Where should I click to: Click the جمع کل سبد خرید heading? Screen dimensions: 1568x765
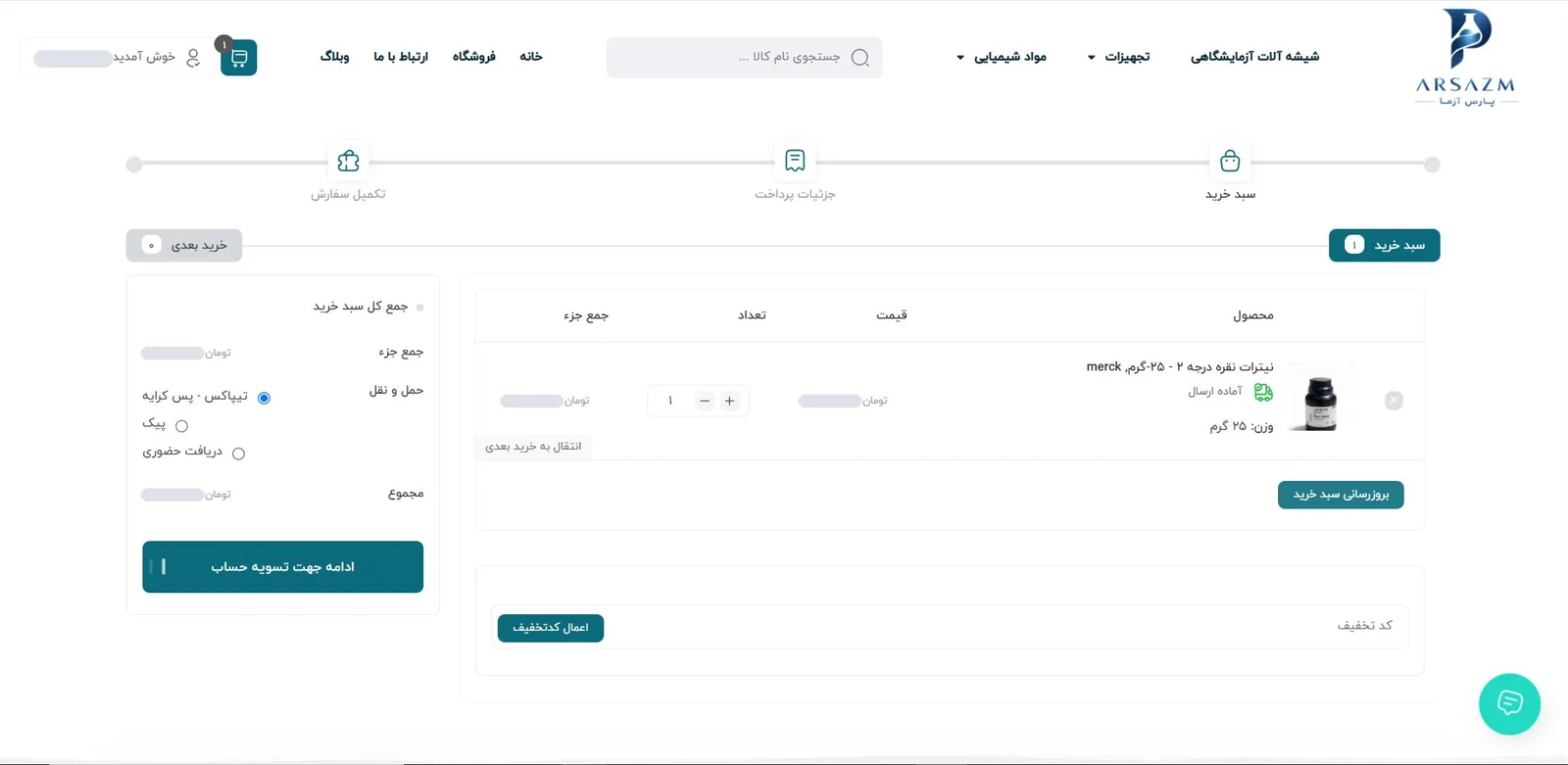click(x=361, y=307)
